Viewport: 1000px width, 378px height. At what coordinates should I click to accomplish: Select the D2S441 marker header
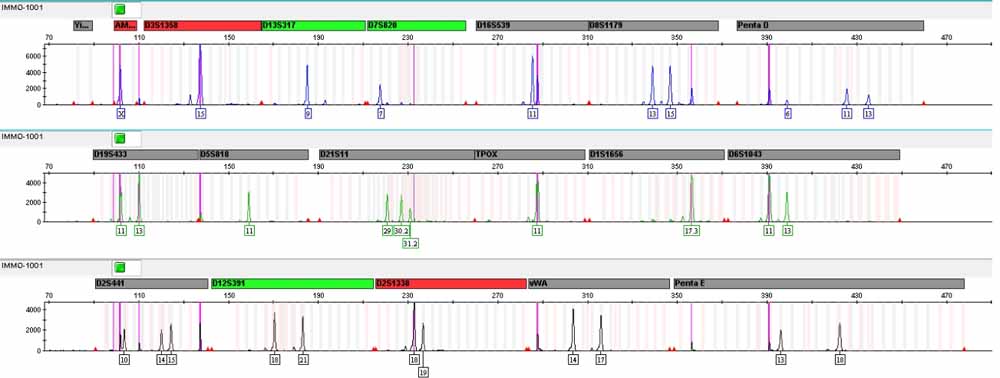click(x=151, y=283)
